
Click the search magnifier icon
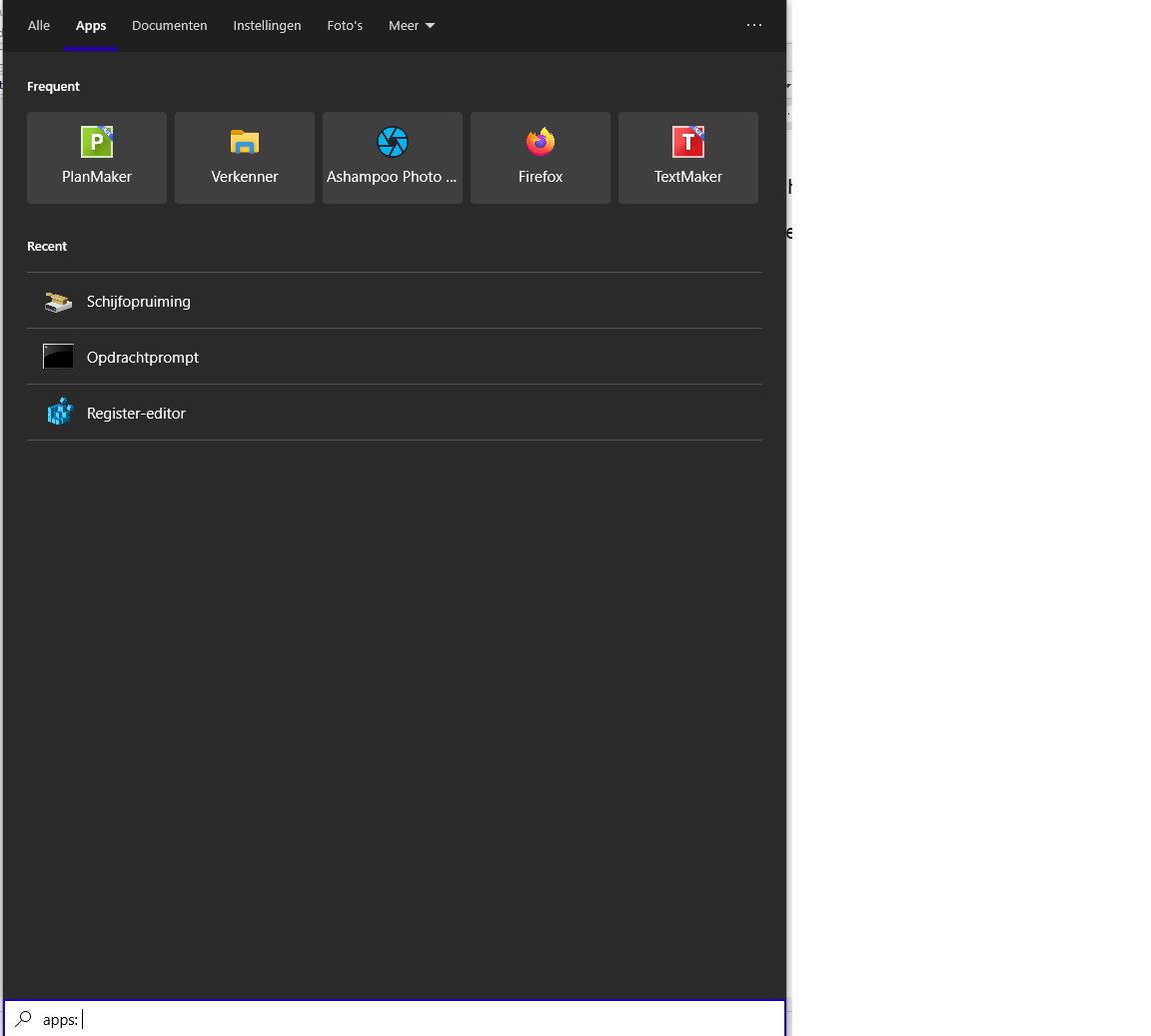coord(24,1018)
